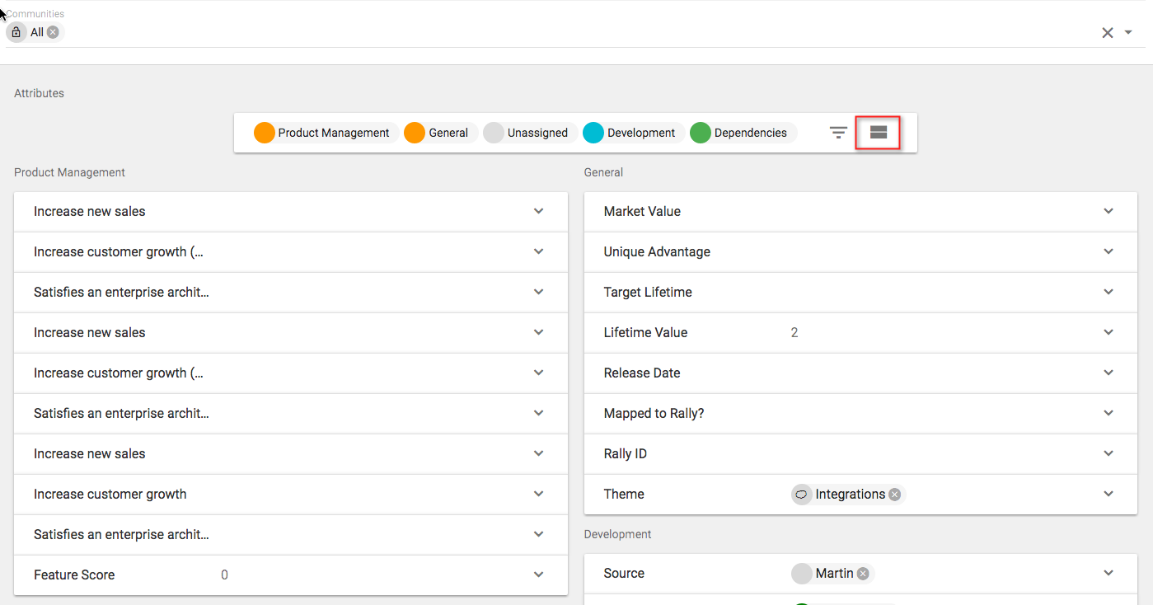The width and height of the screenshot is (1153, 605).
Task: Click the Lifetime Value field value
Action: 795,333
